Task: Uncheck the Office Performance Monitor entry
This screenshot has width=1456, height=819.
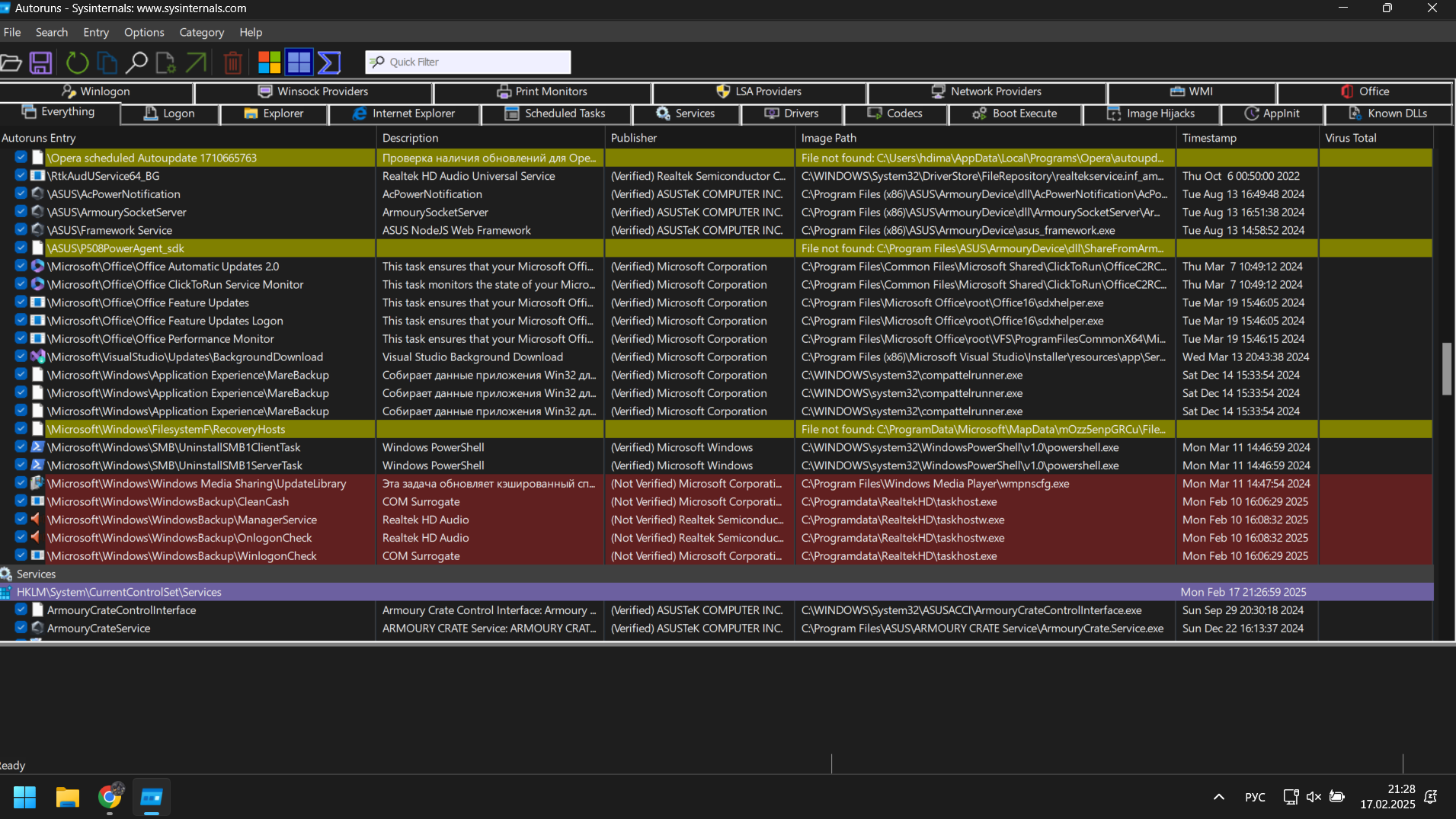Action: (x=21, y=338)
